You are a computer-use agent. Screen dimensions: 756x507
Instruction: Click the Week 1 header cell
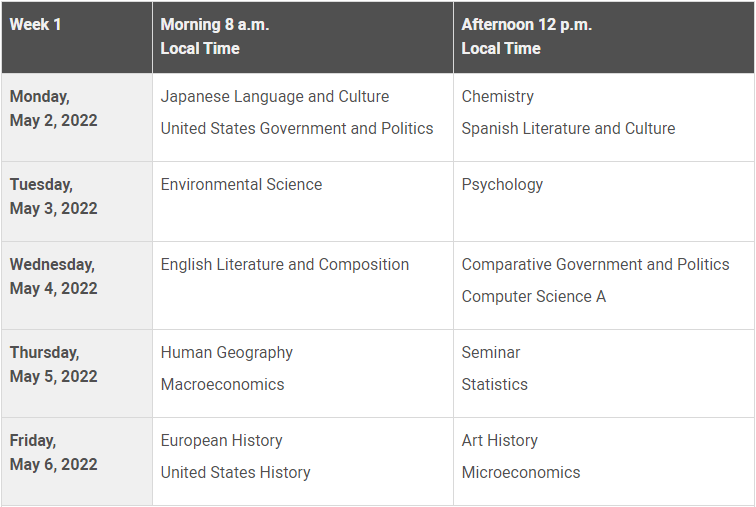point(77,37)
